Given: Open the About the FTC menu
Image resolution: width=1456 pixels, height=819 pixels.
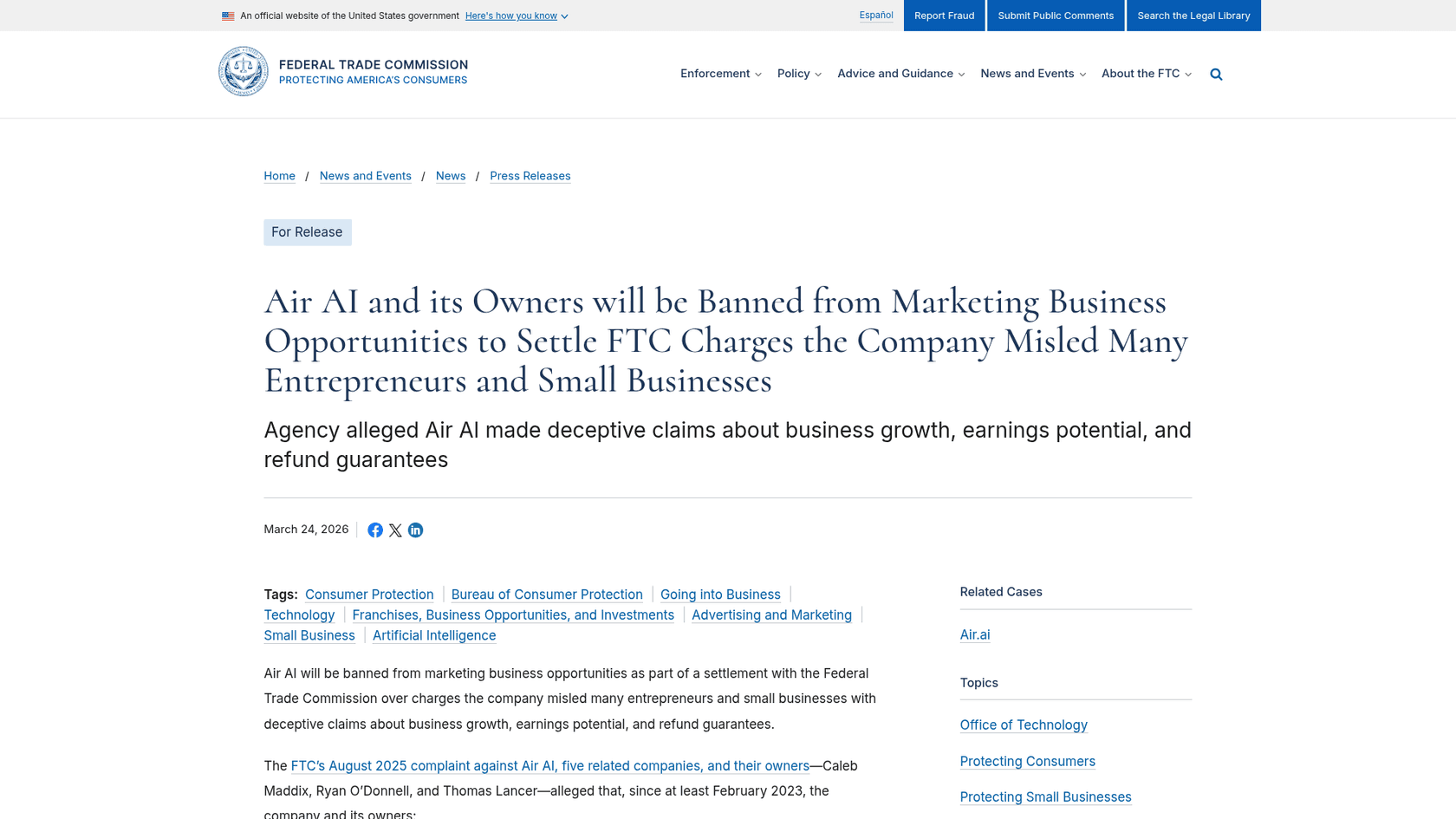Looking at the screenshot, I should tap(1147, 74).
